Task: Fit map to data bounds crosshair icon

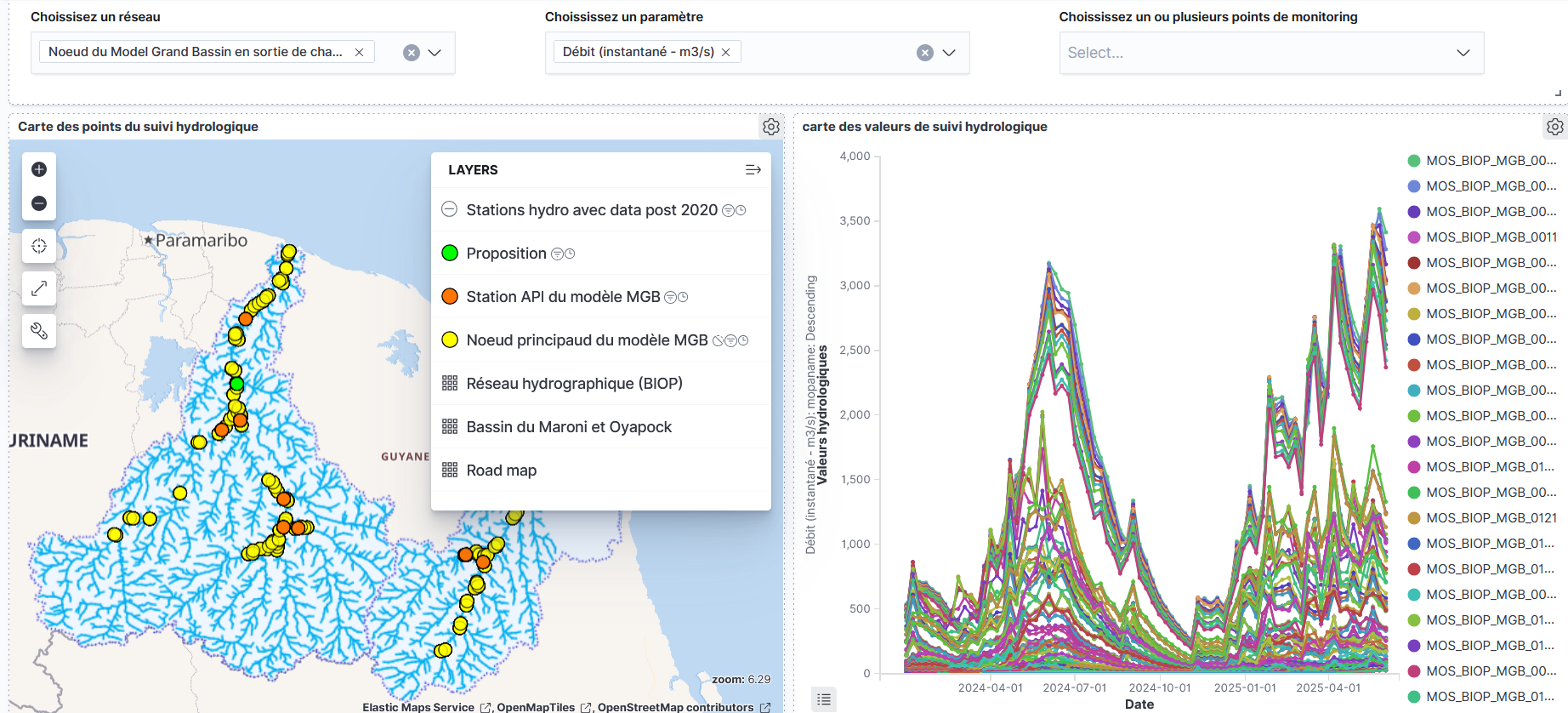Action: [39, 246]
